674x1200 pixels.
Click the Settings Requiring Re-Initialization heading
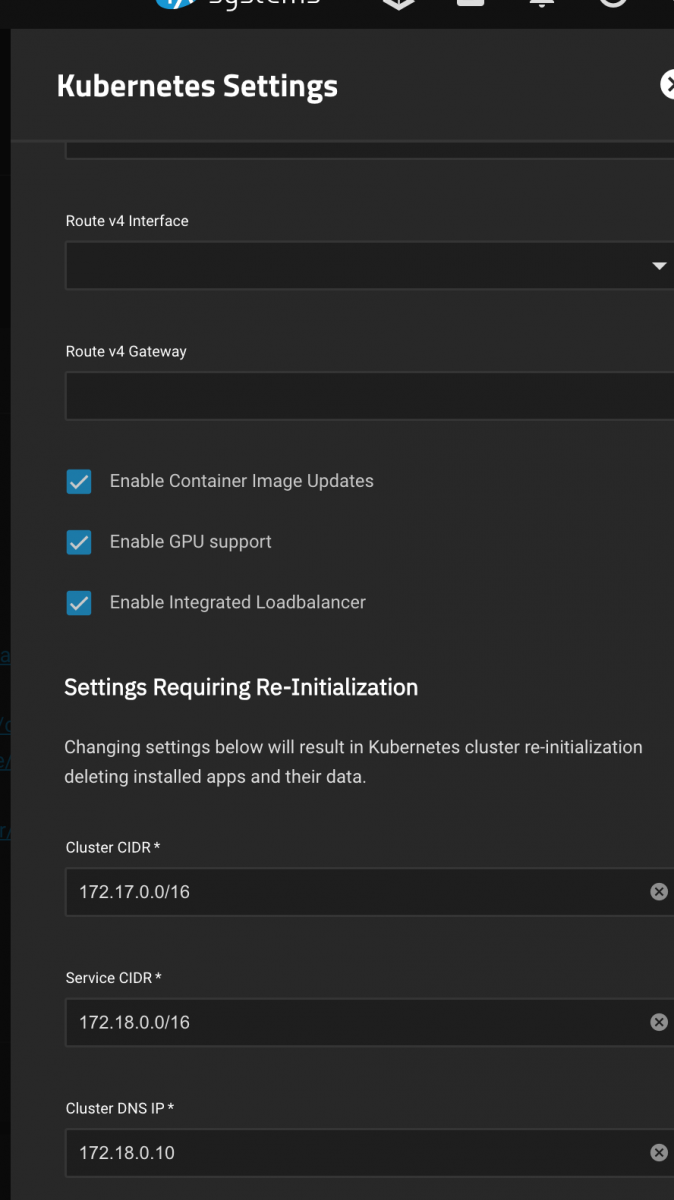(241, 688)
